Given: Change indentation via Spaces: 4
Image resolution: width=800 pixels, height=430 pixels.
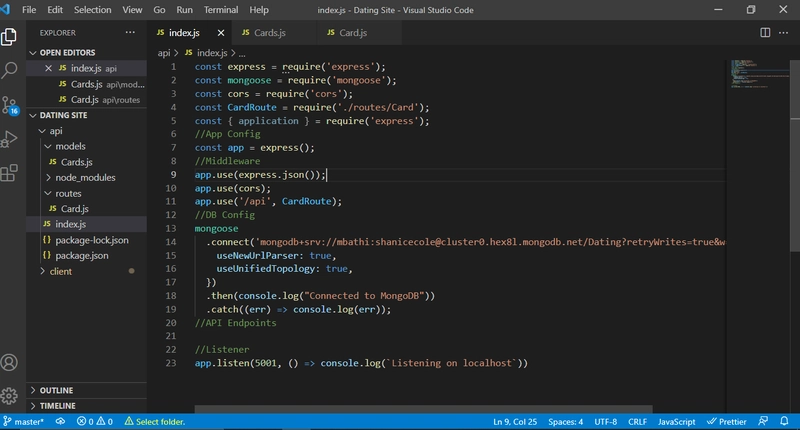Looking at the screenshot, I should pyautogui.click(x=565, y=422).
